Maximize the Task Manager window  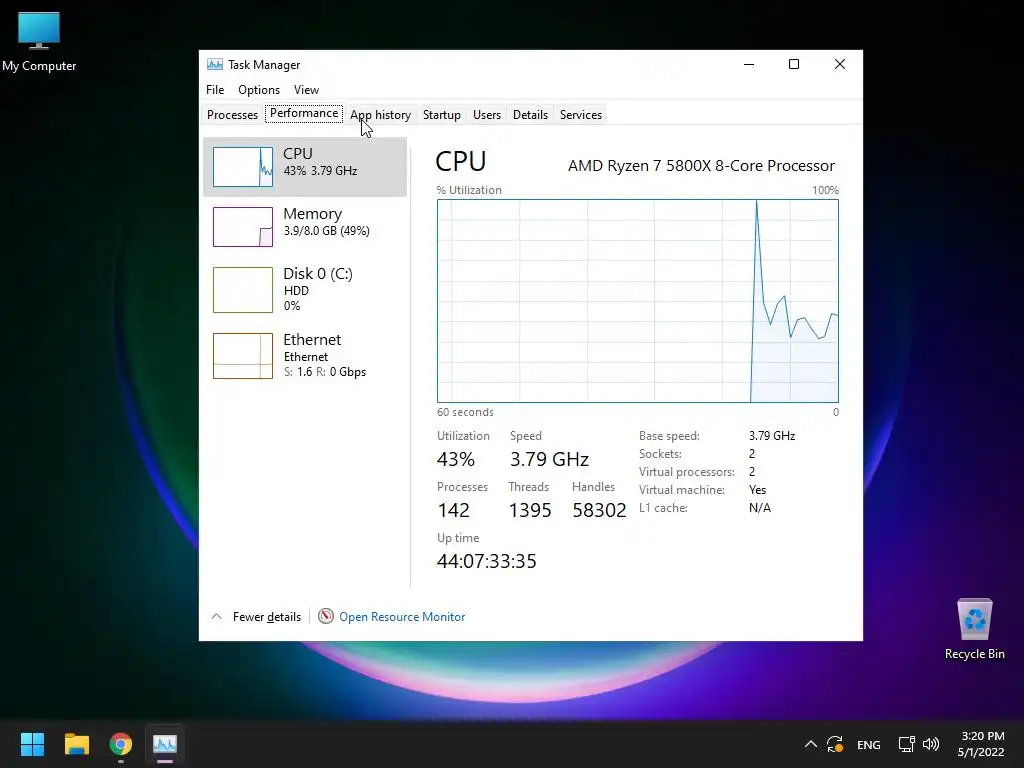(794, 64)
